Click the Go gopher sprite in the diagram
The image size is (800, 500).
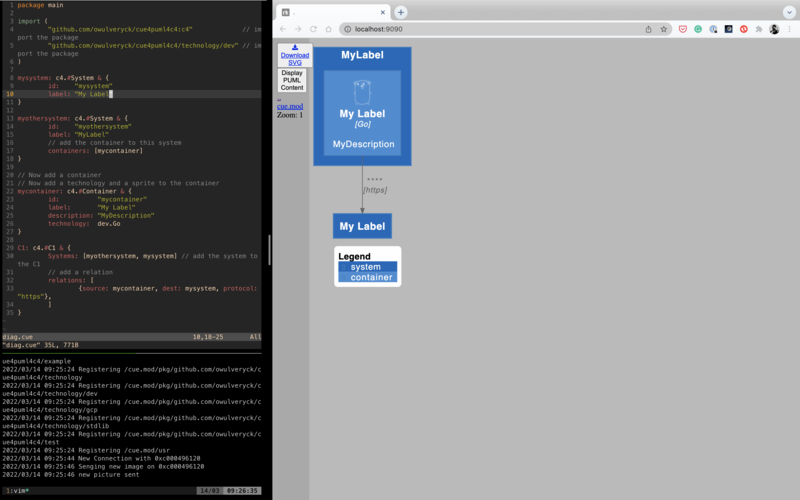click(362, 92)
